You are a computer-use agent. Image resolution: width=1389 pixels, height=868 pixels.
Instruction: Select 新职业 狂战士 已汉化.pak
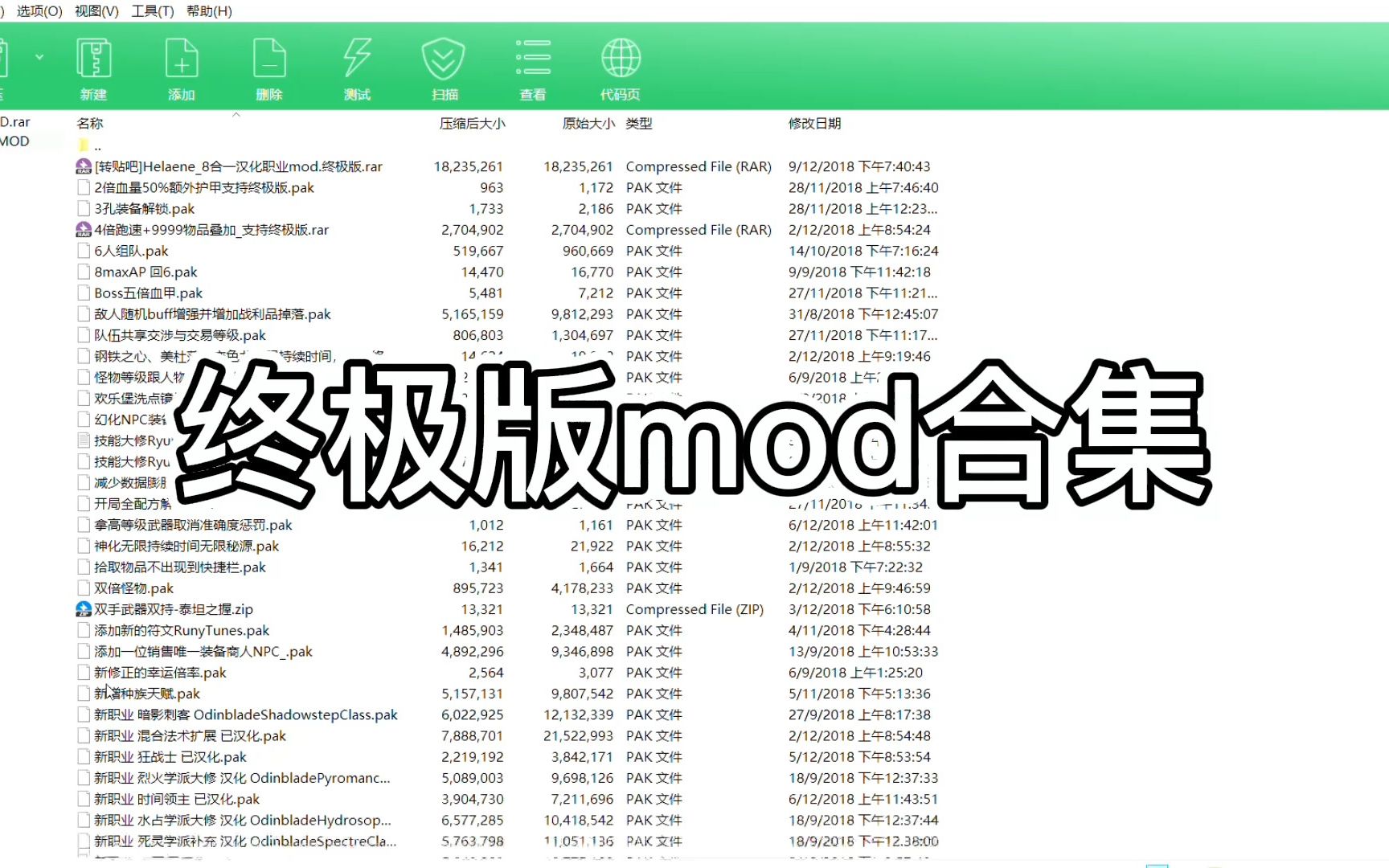170,757
